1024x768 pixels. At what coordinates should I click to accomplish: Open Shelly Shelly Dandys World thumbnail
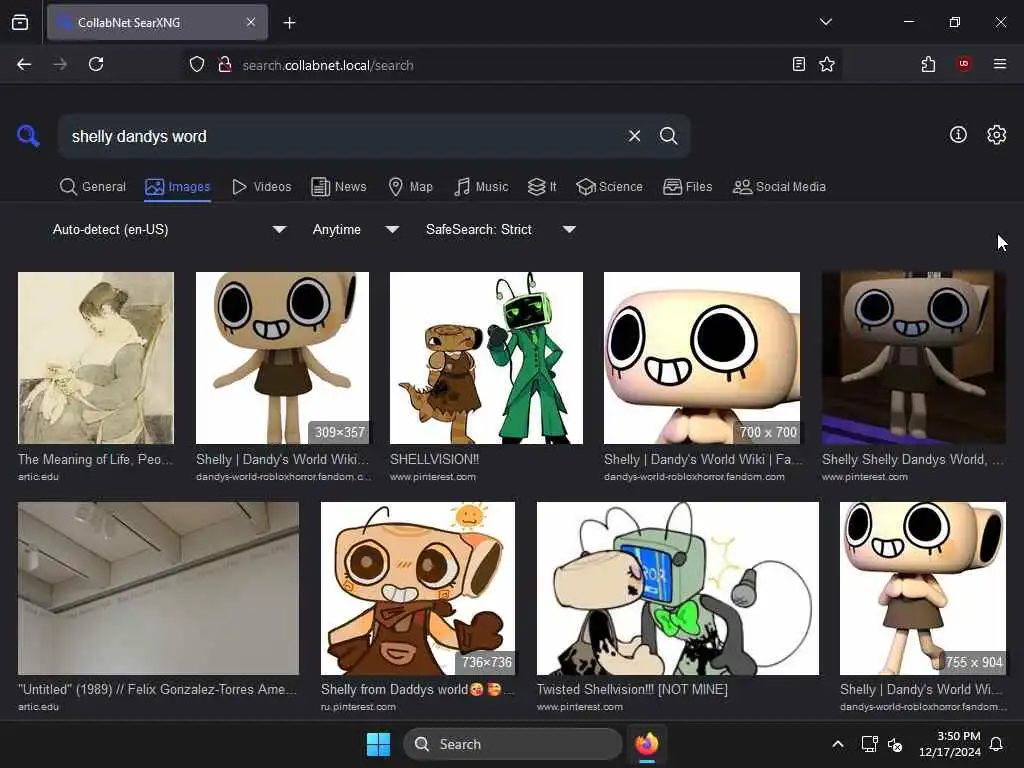[914, 358]
